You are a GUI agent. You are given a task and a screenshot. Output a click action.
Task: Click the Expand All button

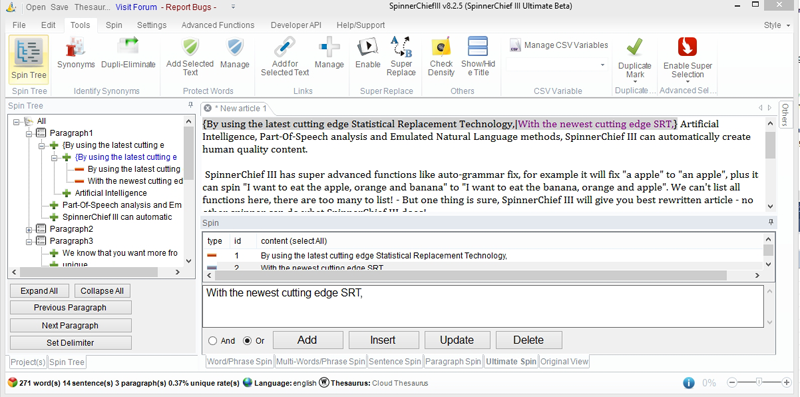pos(39,291)
